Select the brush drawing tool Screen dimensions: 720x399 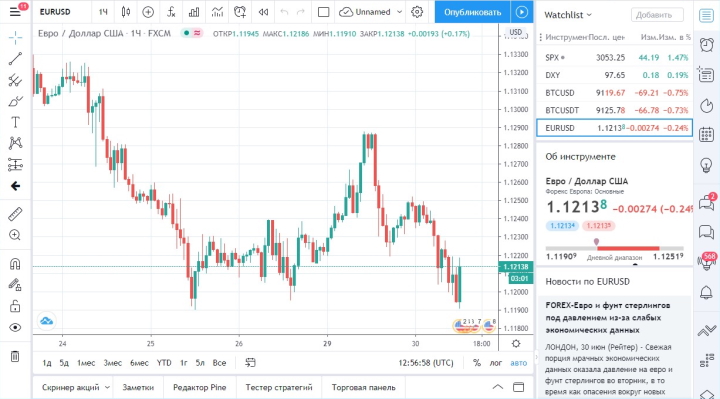[15, 101]
